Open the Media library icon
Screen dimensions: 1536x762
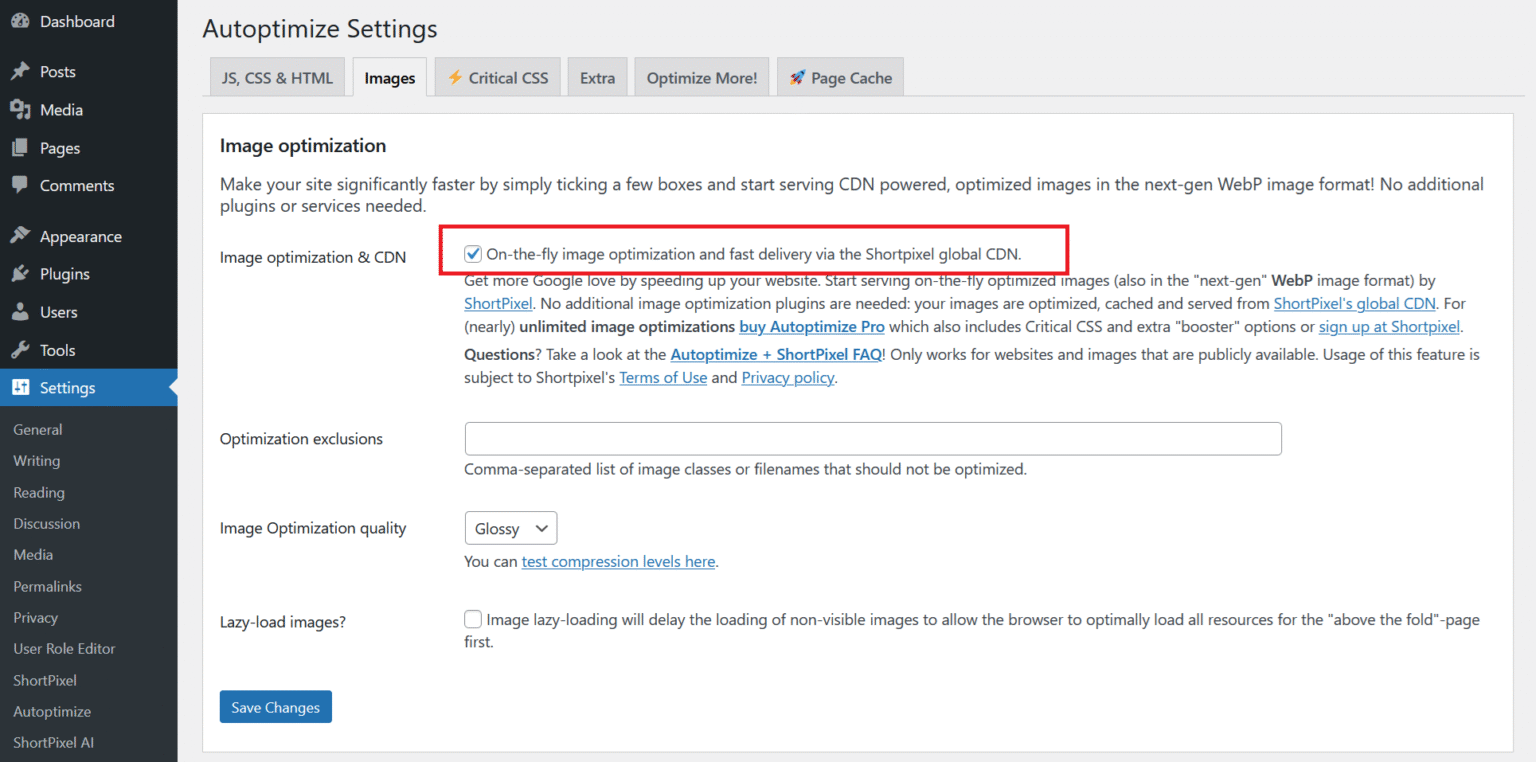click(x=22, y=109)
